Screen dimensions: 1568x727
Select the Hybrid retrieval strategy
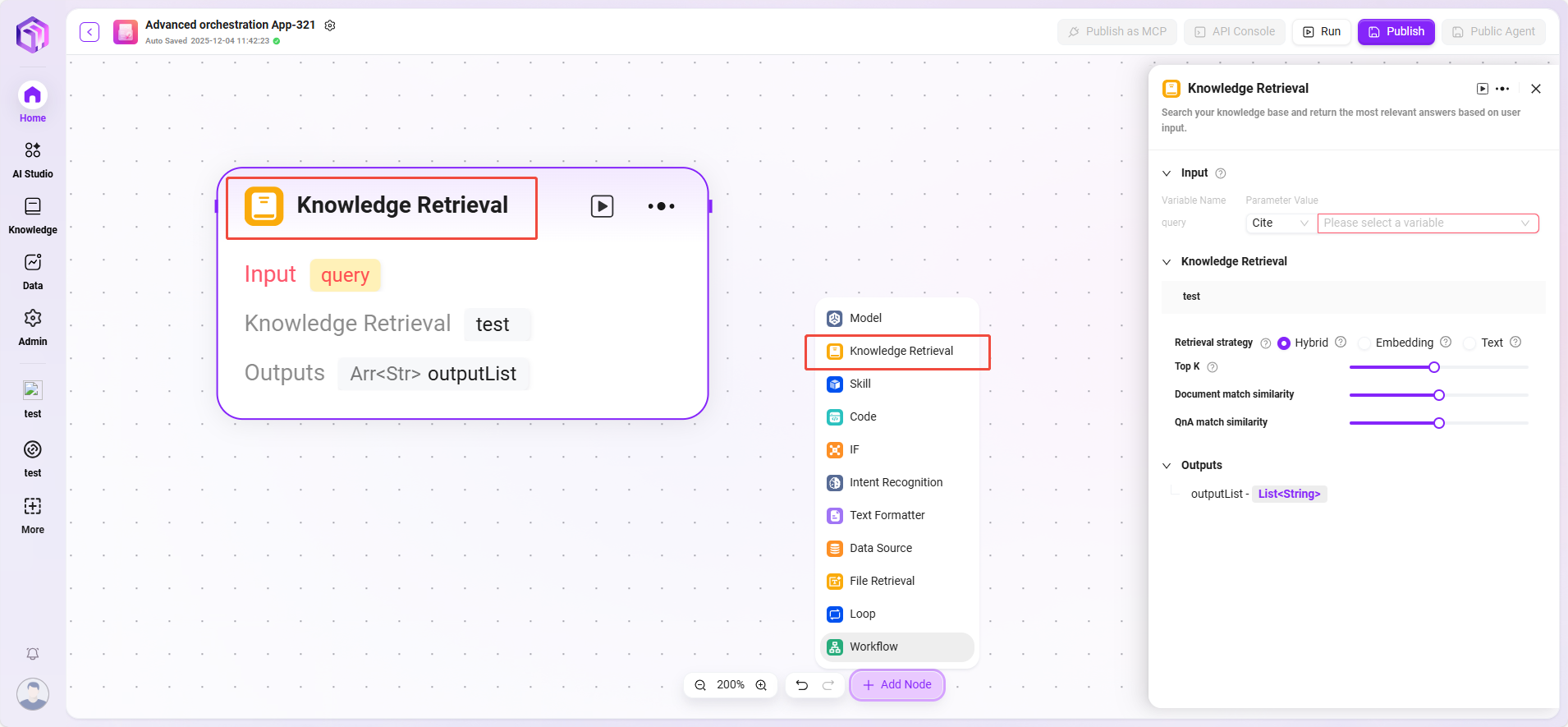click(x=1284, y=343)
